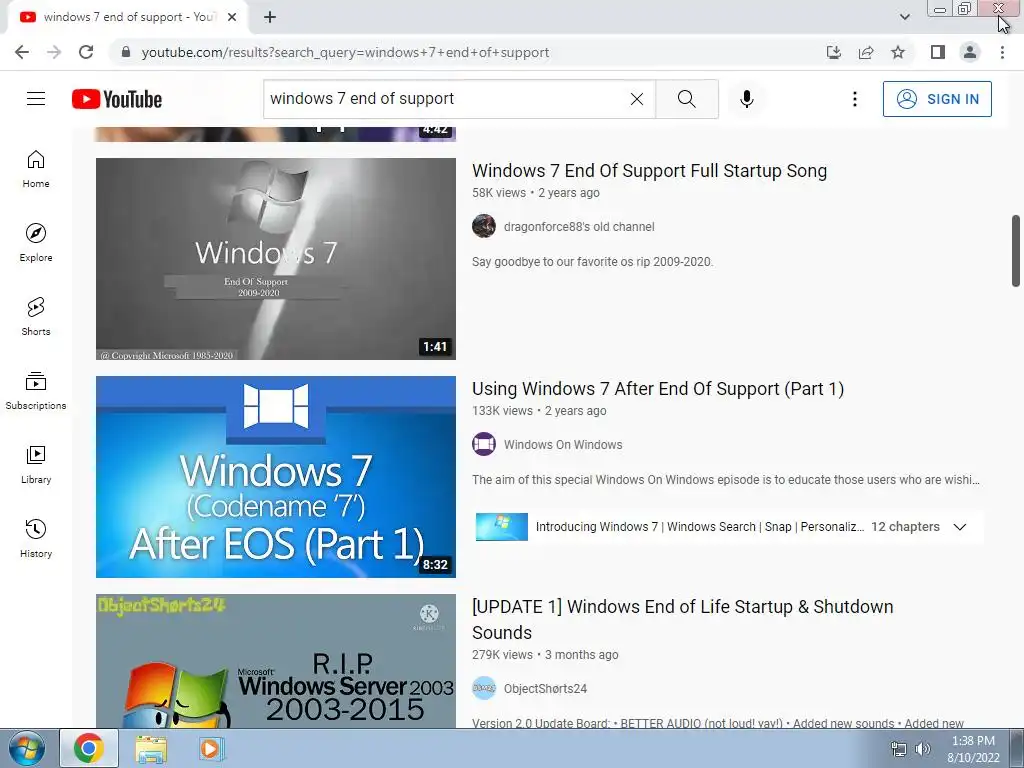The image size is (1024, 768).
Task: Open the 1:41 Windows 7 video thumbnail
Action: point(276,259)
